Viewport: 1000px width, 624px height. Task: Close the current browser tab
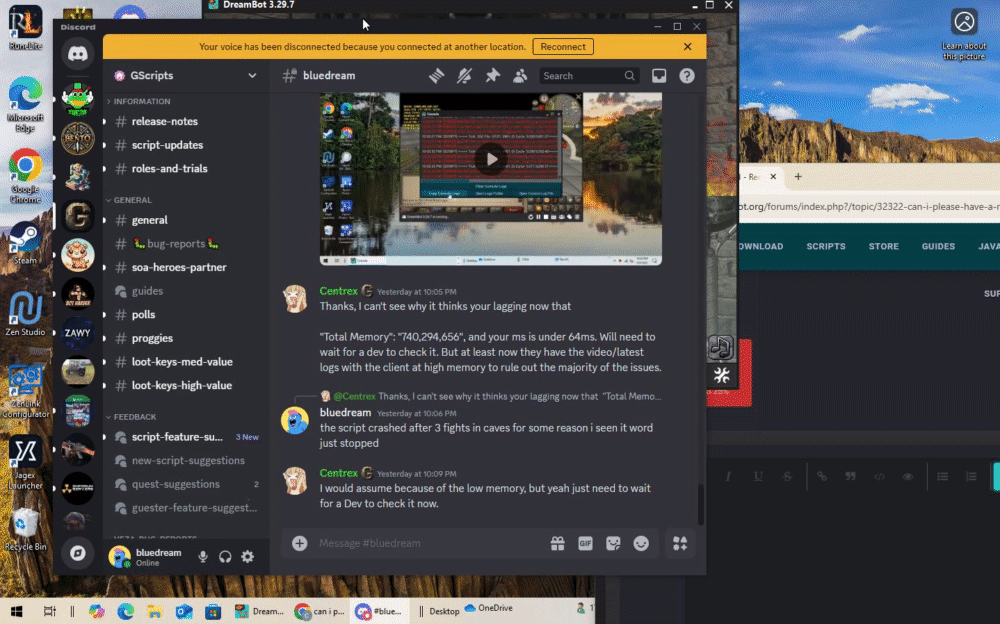click(x=773, y=177)
